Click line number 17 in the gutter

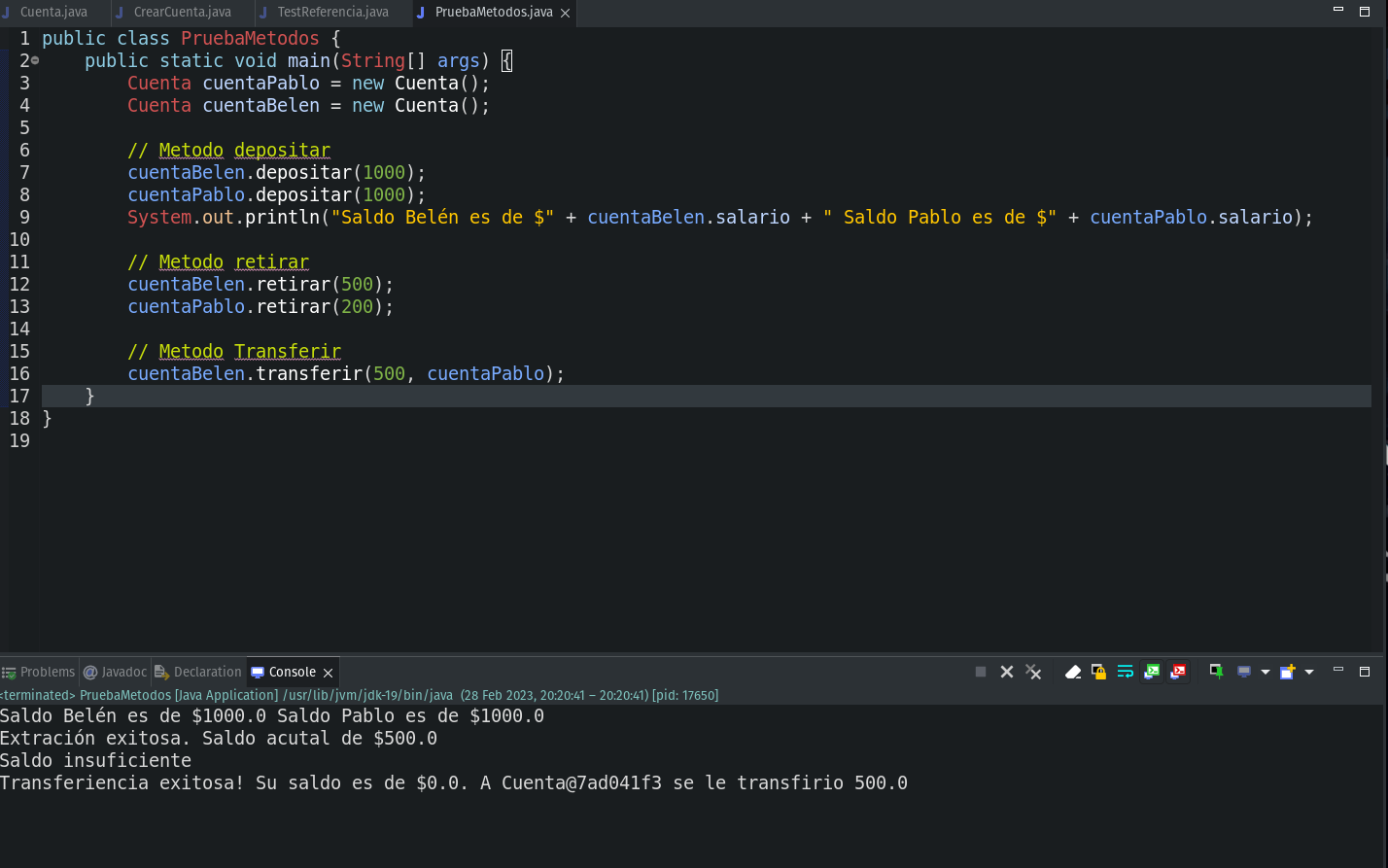(x=19, y=397)
